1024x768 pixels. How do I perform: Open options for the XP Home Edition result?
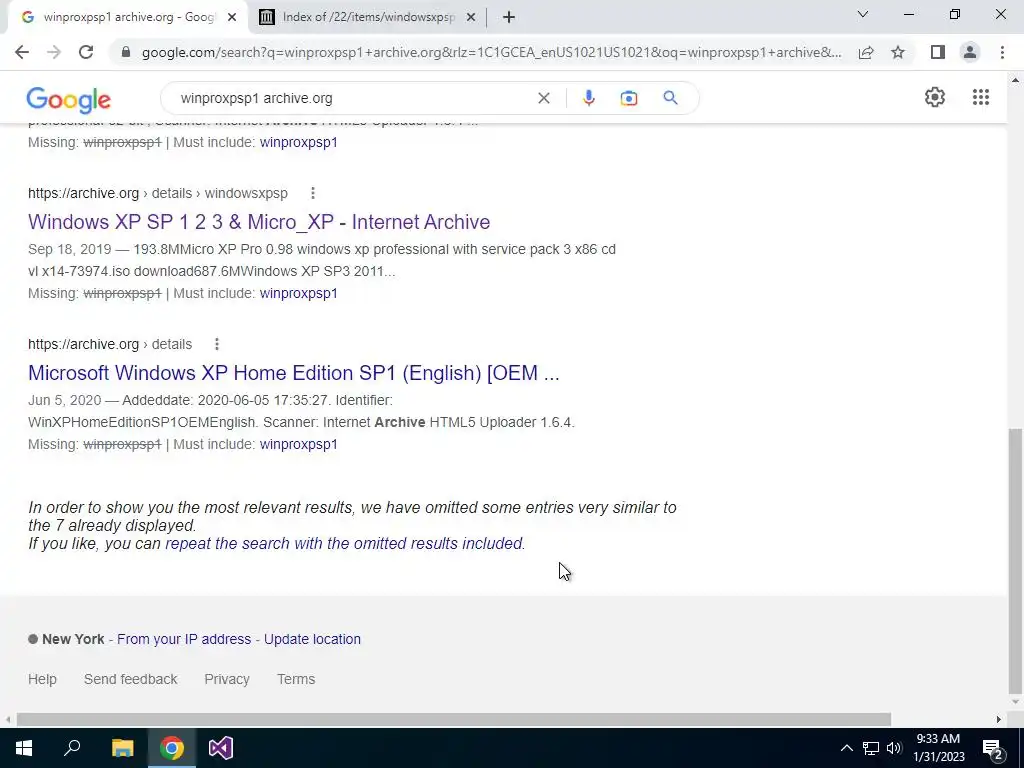217,344
